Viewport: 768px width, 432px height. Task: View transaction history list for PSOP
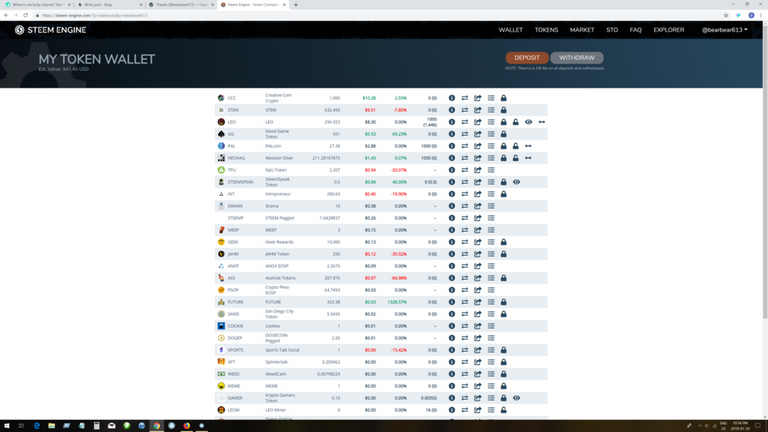click(491, 290)
